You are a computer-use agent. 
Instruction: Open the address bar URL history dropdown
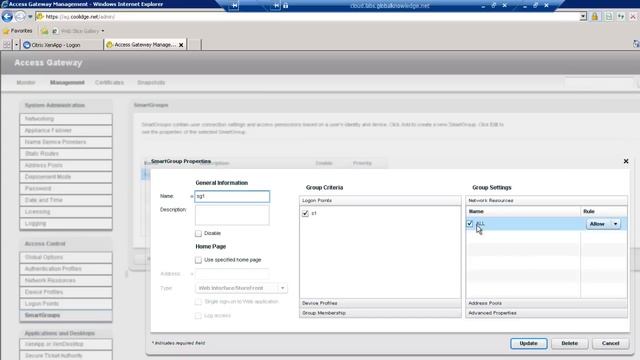pyautogui.click(x=583, y=17)
